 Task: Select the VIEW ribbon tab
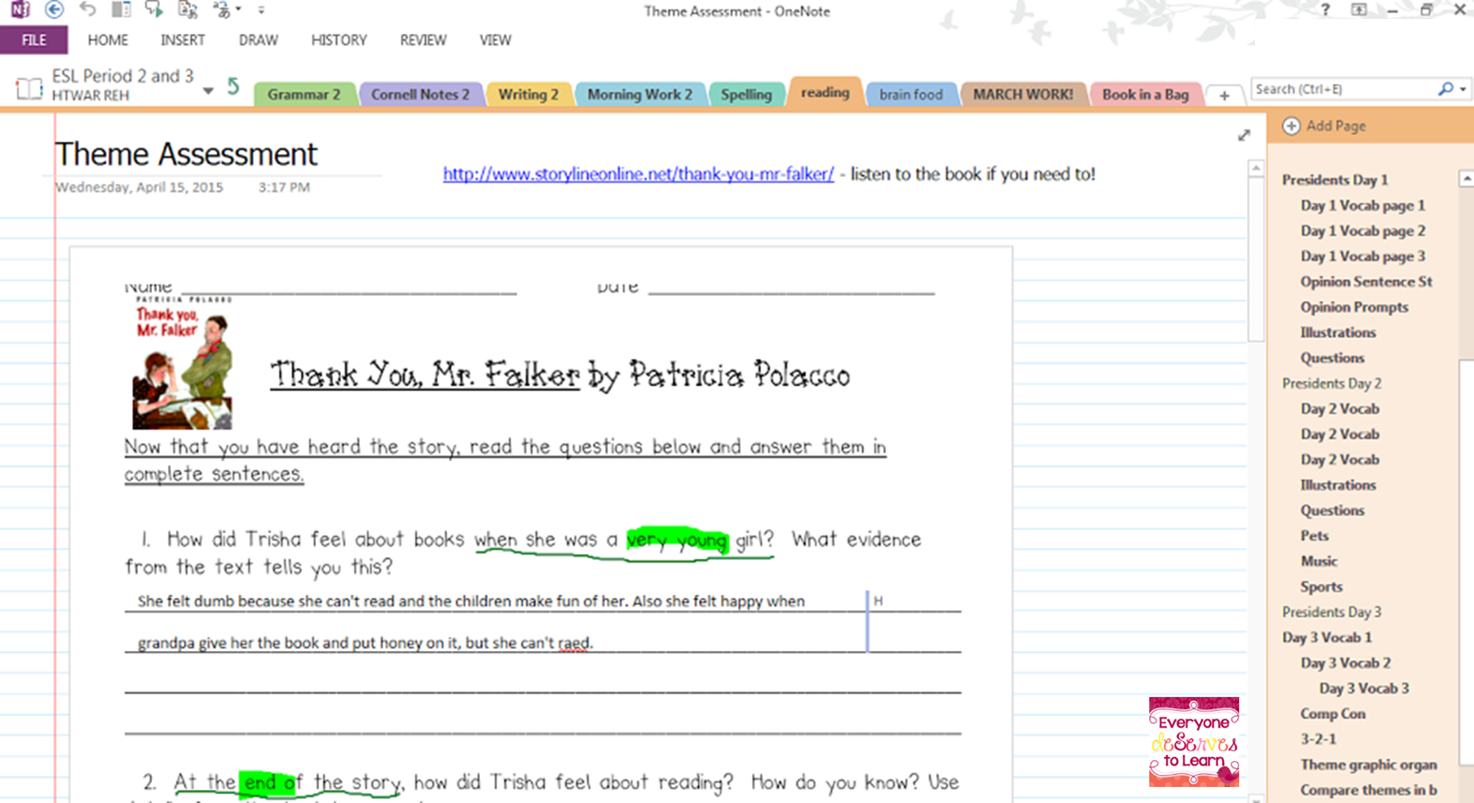tap(495, 40)
